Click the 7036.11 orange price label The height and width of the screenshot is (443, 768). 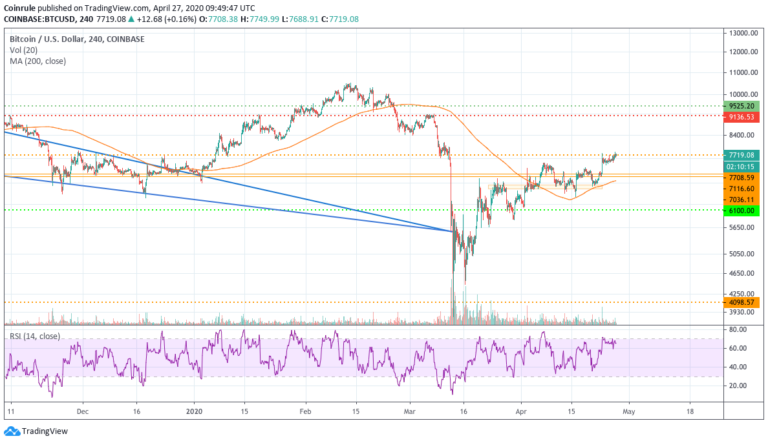(x=742, y=199)
